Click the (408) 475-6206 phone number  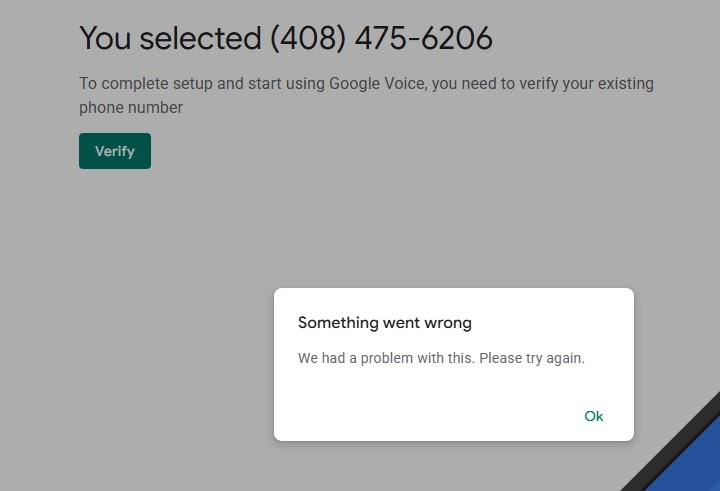coord(381,38)
